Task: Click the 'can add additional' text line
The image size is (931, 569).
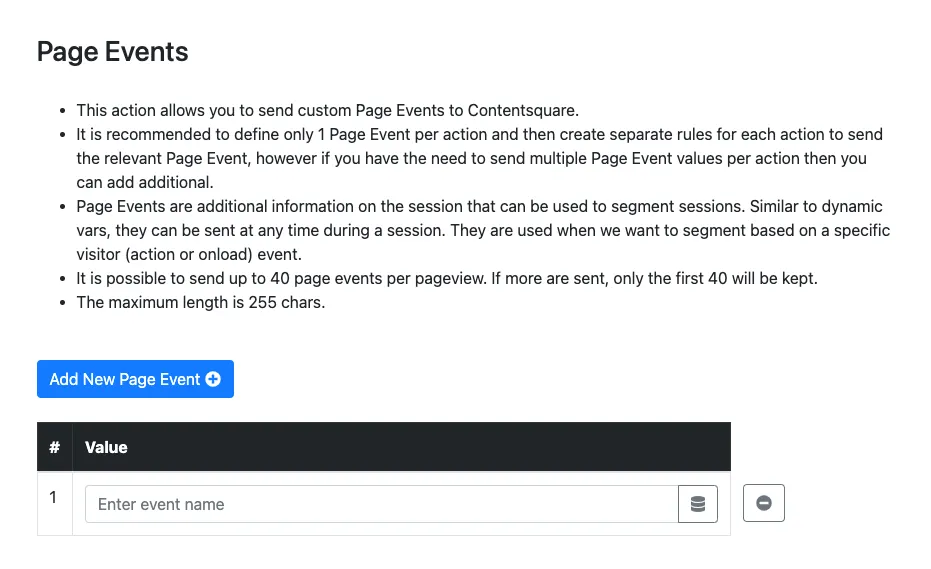Action: coord(145,182)
